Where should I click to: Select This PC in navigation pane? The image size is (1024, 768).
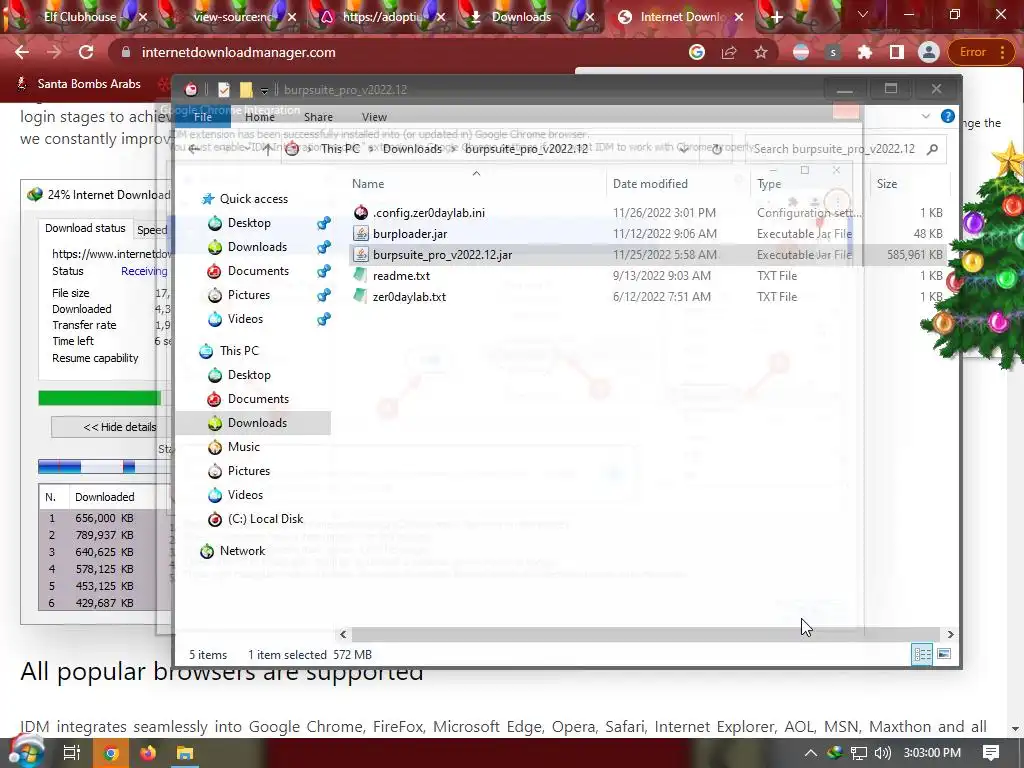pos(239,351)
